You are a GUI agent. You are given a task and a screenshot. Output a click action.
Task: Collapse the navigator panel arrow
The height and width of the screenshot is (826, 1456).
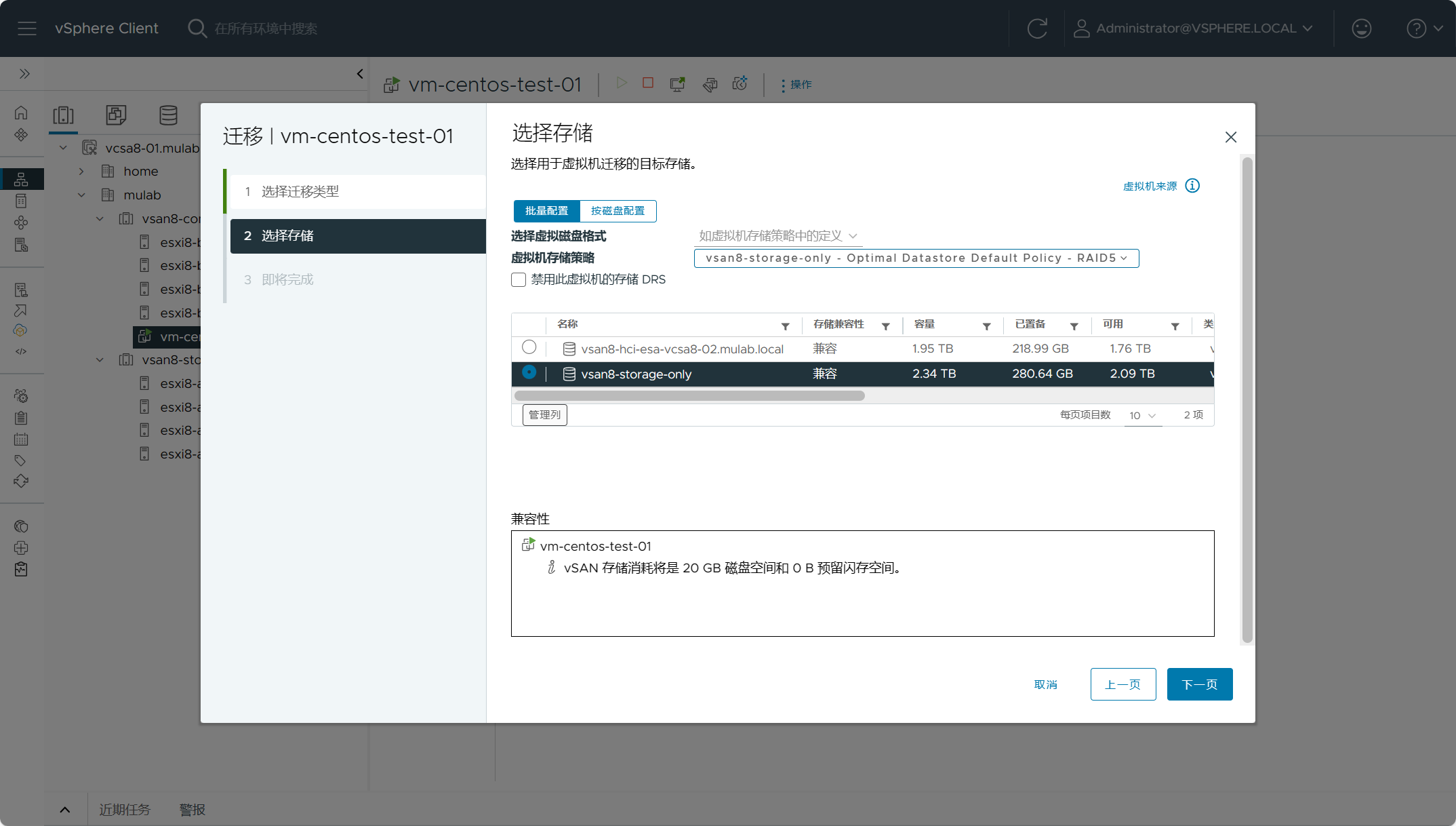click(x=360, y=74)
